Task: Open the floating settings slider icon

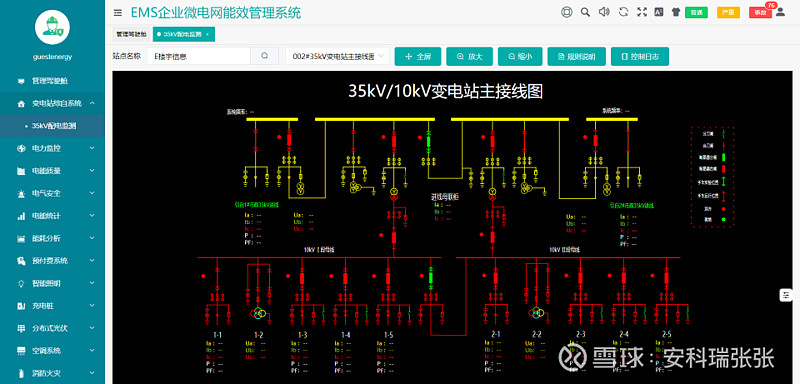Action: coord(786,295)
